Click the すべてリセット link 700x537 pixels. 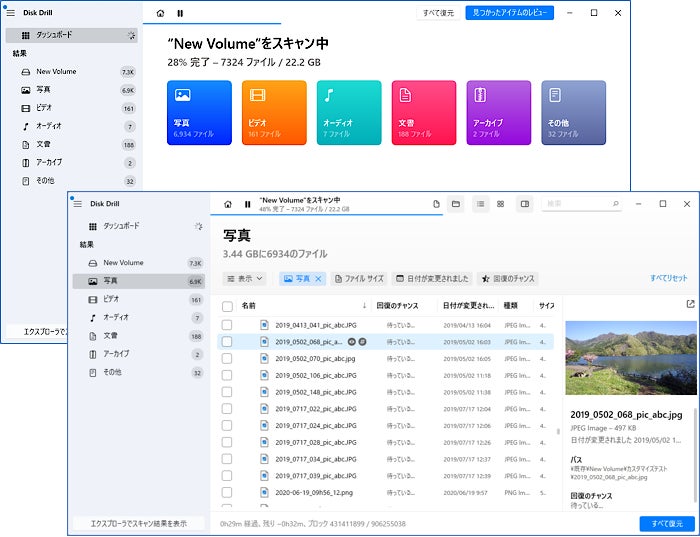668,279
